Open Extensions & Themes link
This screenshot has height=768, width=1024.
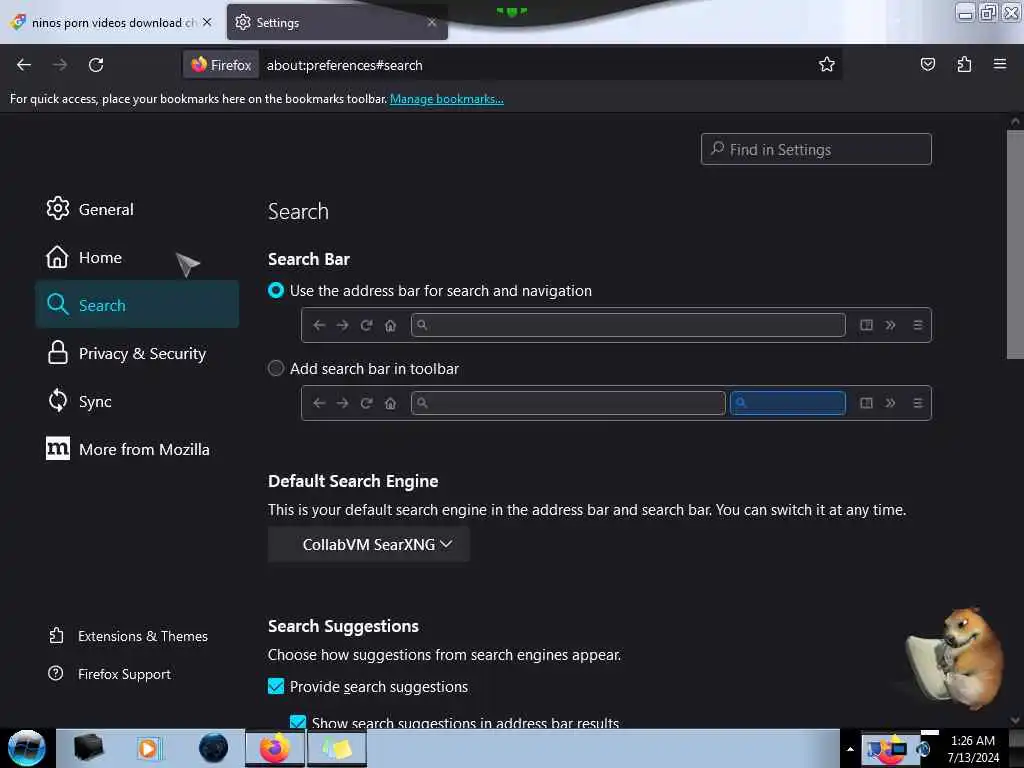pos(129,636)
